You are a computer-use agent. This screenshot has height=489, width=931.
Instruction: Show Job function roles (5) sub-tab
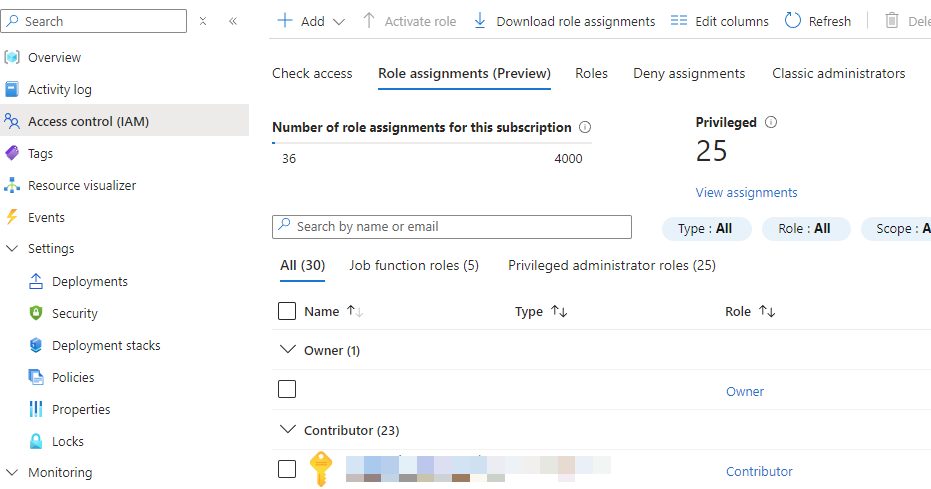[x=414, y=265]
